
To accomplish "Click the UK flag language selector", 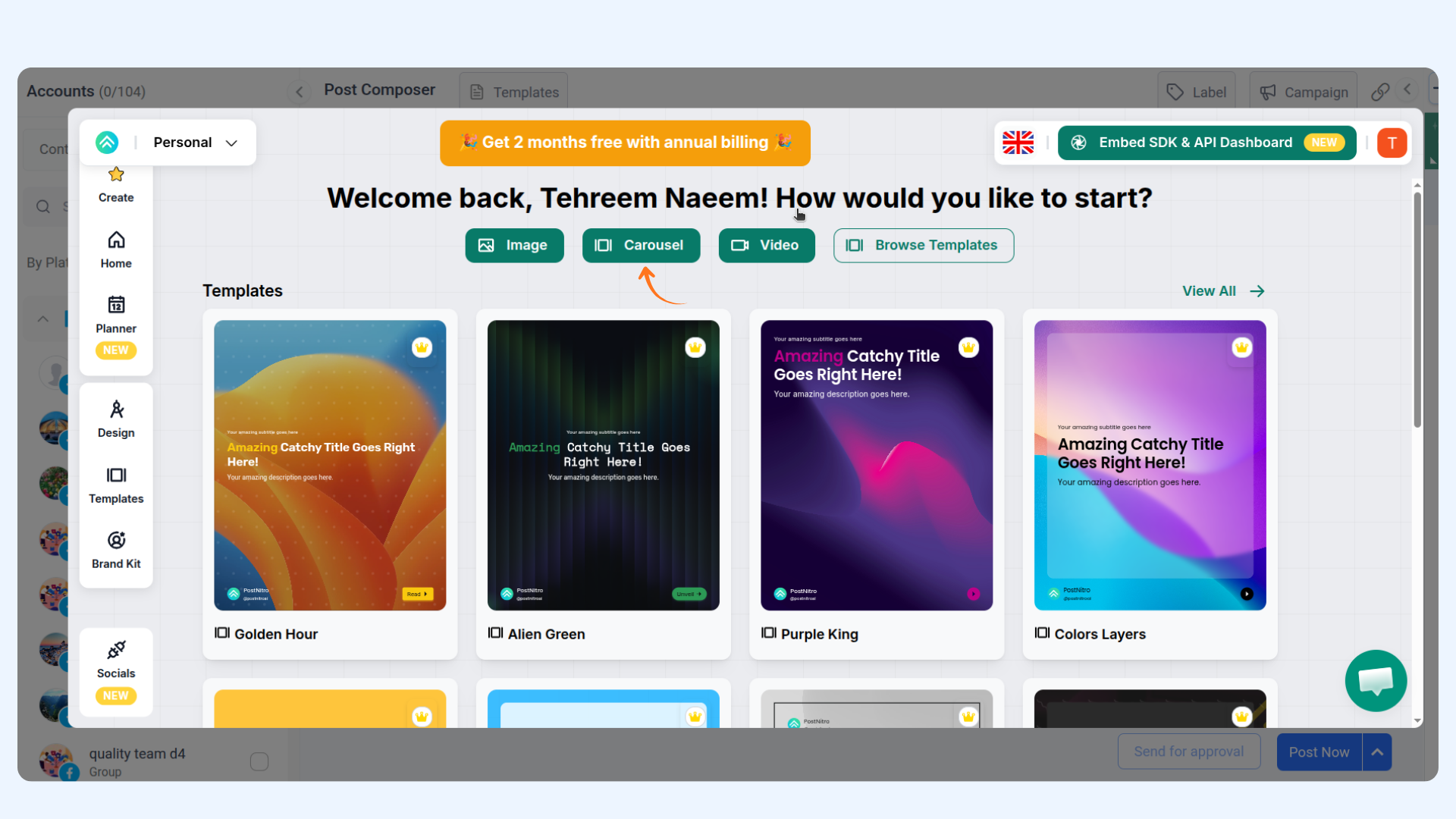I will (x=1018, y=143).
